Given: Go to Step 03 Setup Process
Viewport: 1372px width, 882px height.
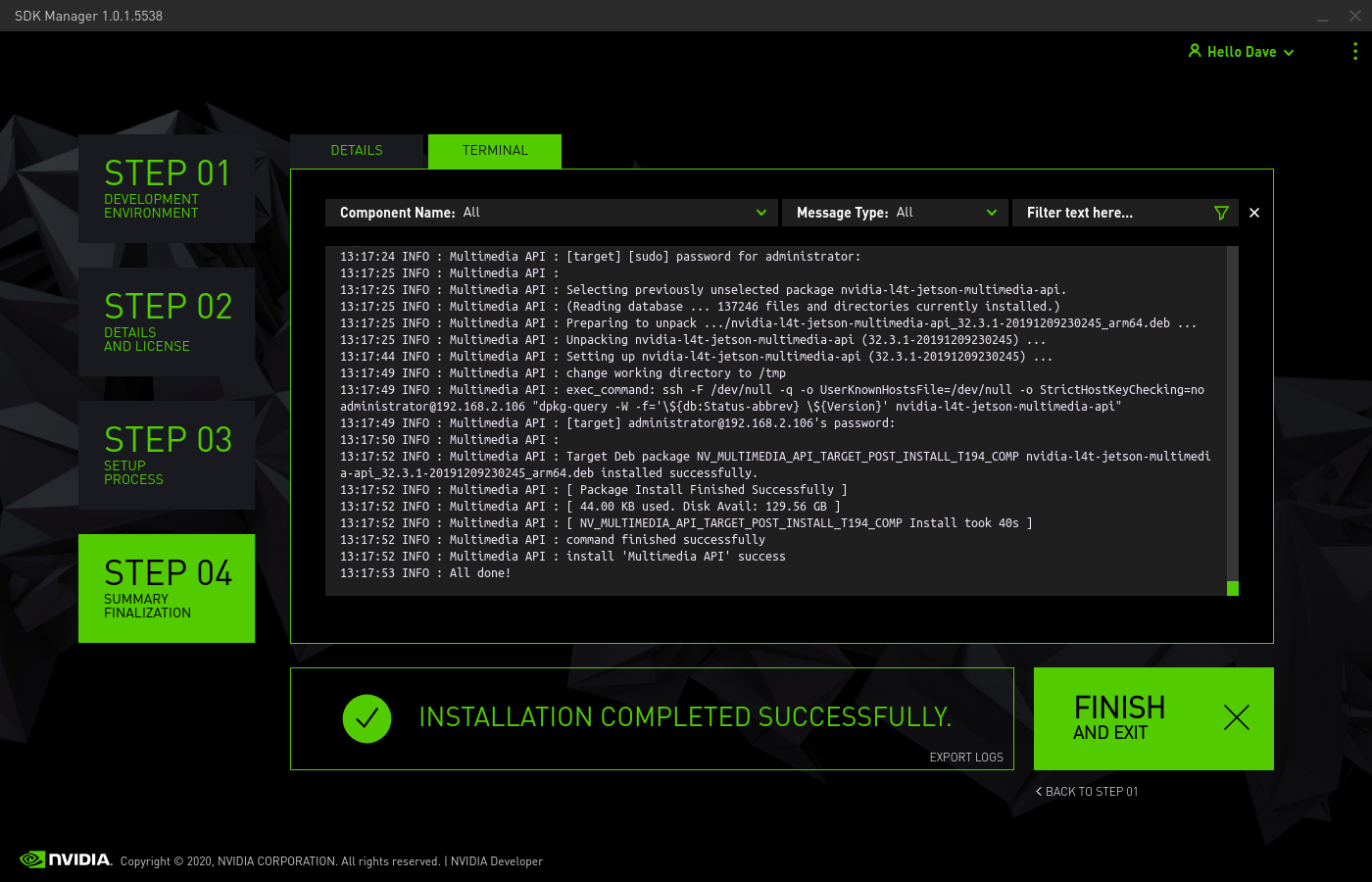Looking at the screenshot, I should (x=167, y=455).
